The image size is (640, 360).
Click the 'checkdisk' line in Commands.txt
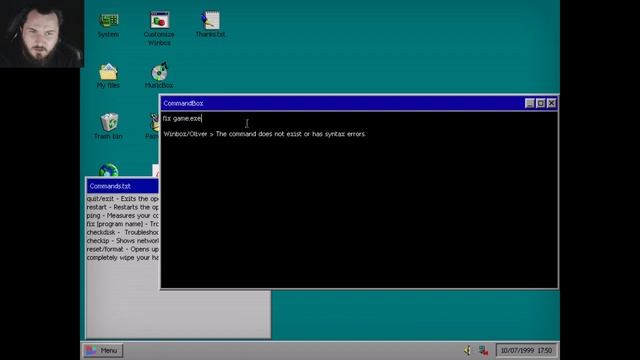point(122,232)
